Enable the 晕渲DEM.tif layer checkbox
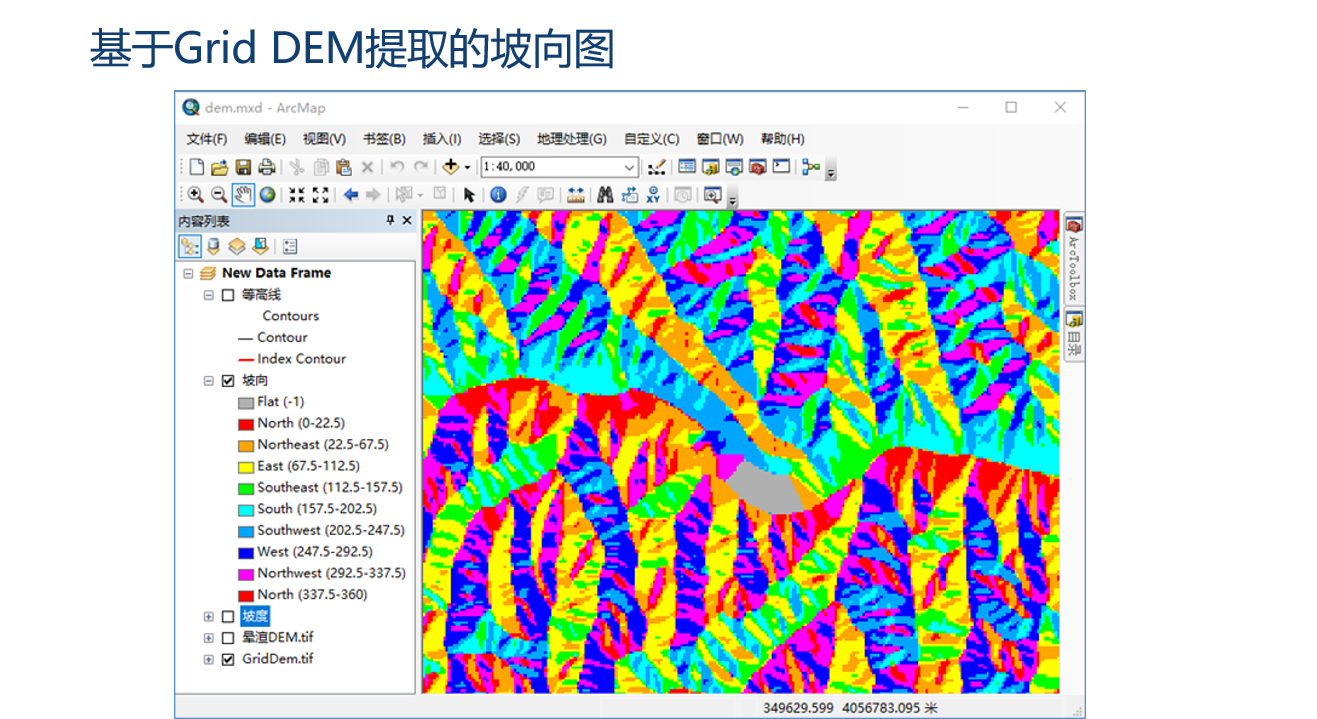This screenshot has width=1317, height=719. 228,638
